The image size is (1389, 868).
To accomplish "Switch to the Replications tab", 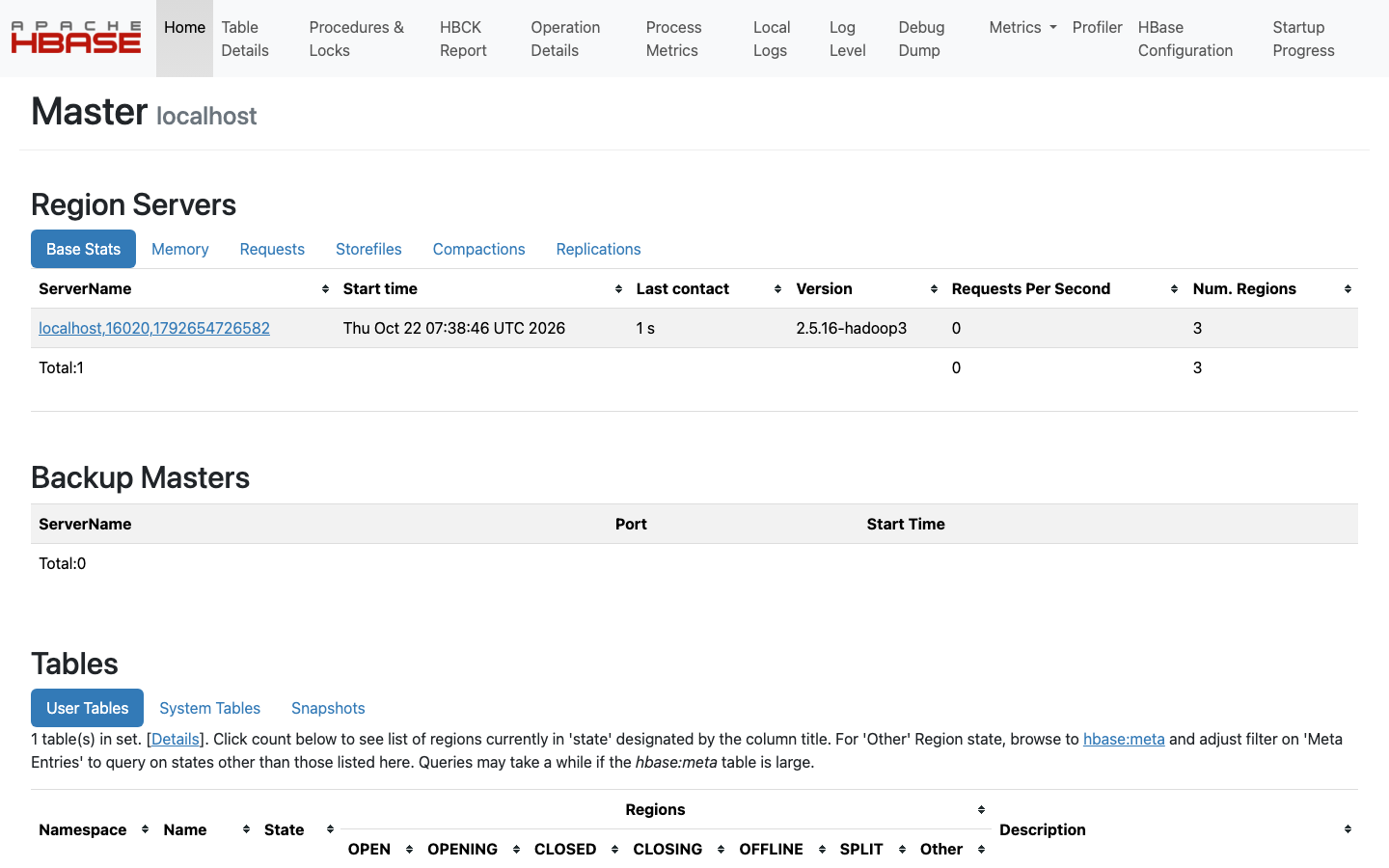I will pyautogui.click(x=598, y=249).
